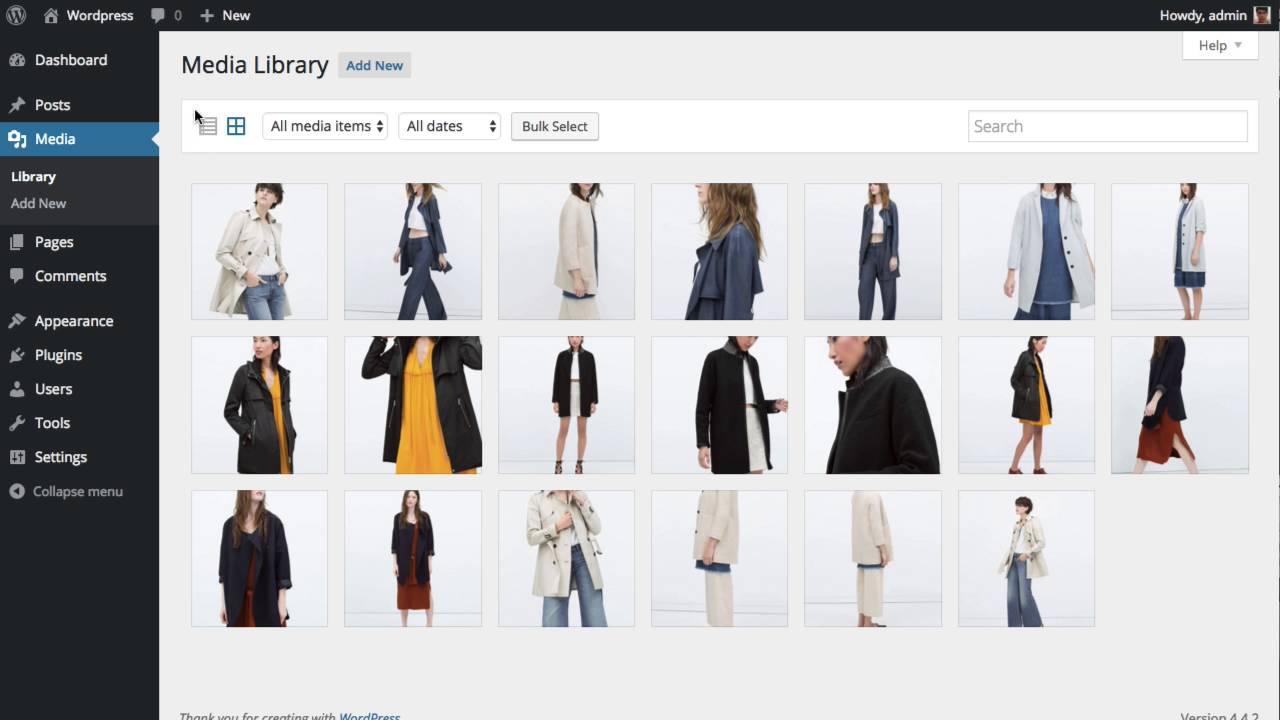Click the WordPress logo icon
Viewport: 1280px width, 720px height.
(16, 15)
